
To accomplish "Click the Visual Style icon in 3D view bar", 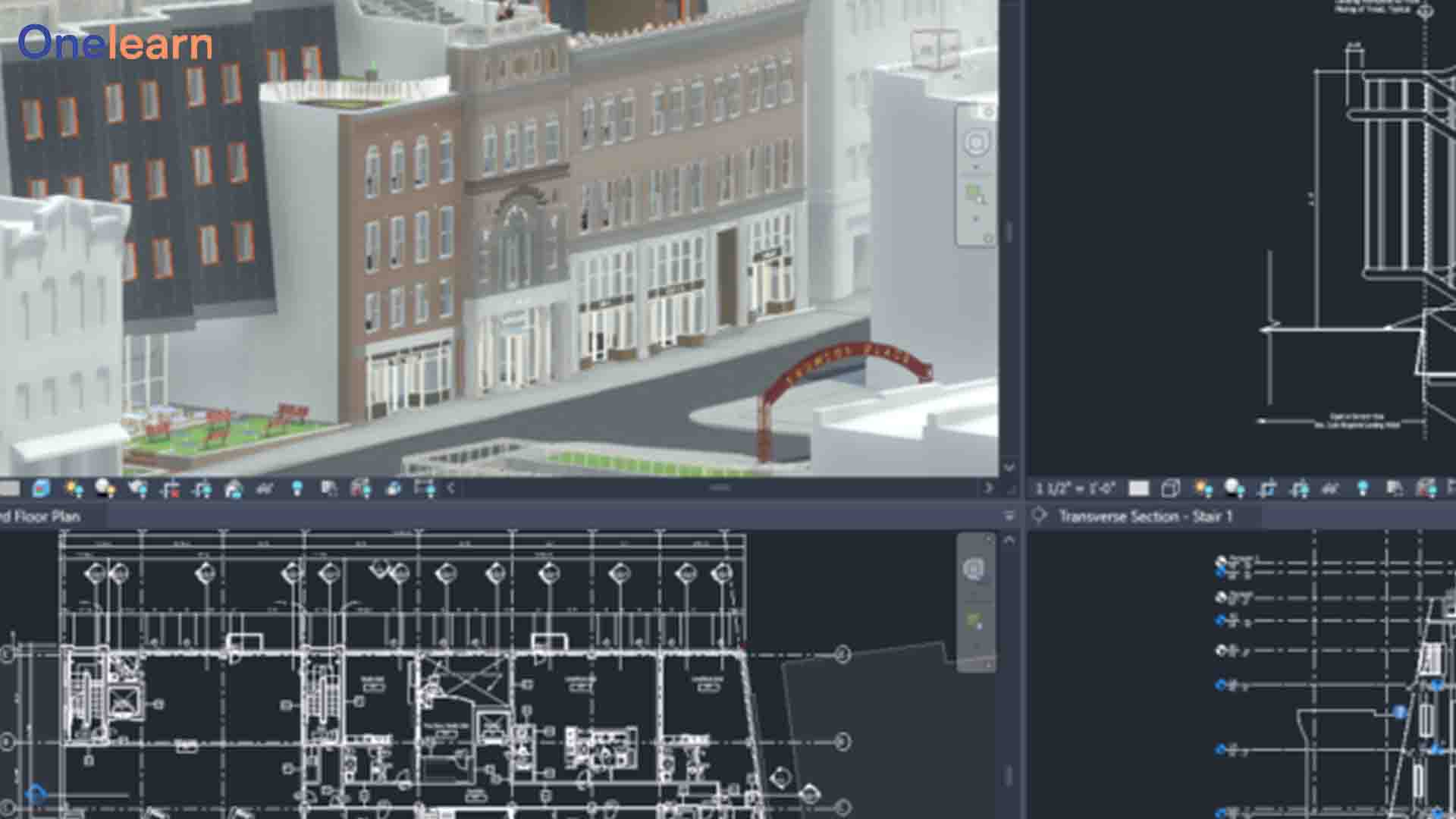I will [41, 488].
